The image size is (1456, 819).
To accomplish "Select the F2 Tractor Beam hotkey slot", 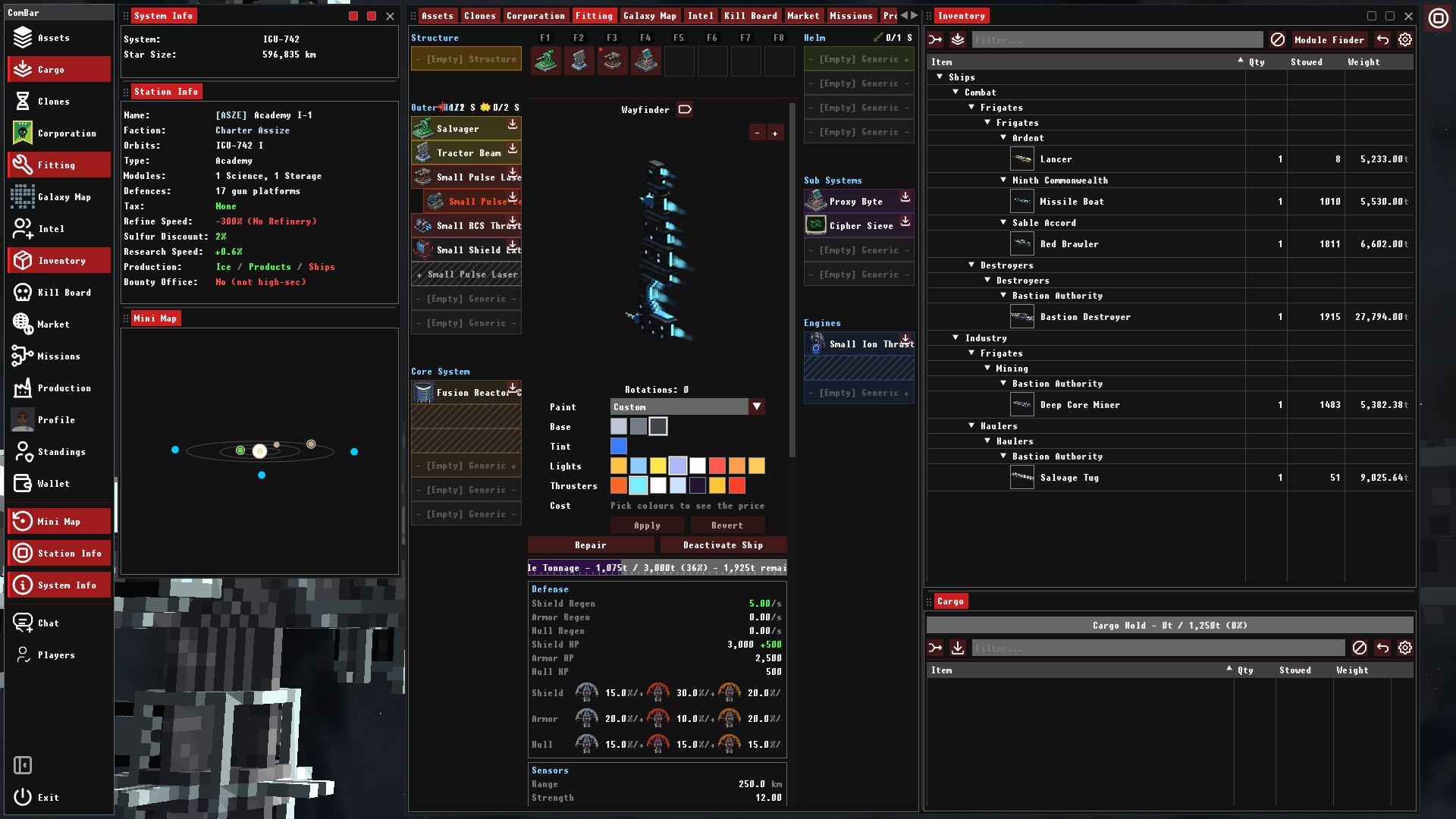I will [579, 61].
